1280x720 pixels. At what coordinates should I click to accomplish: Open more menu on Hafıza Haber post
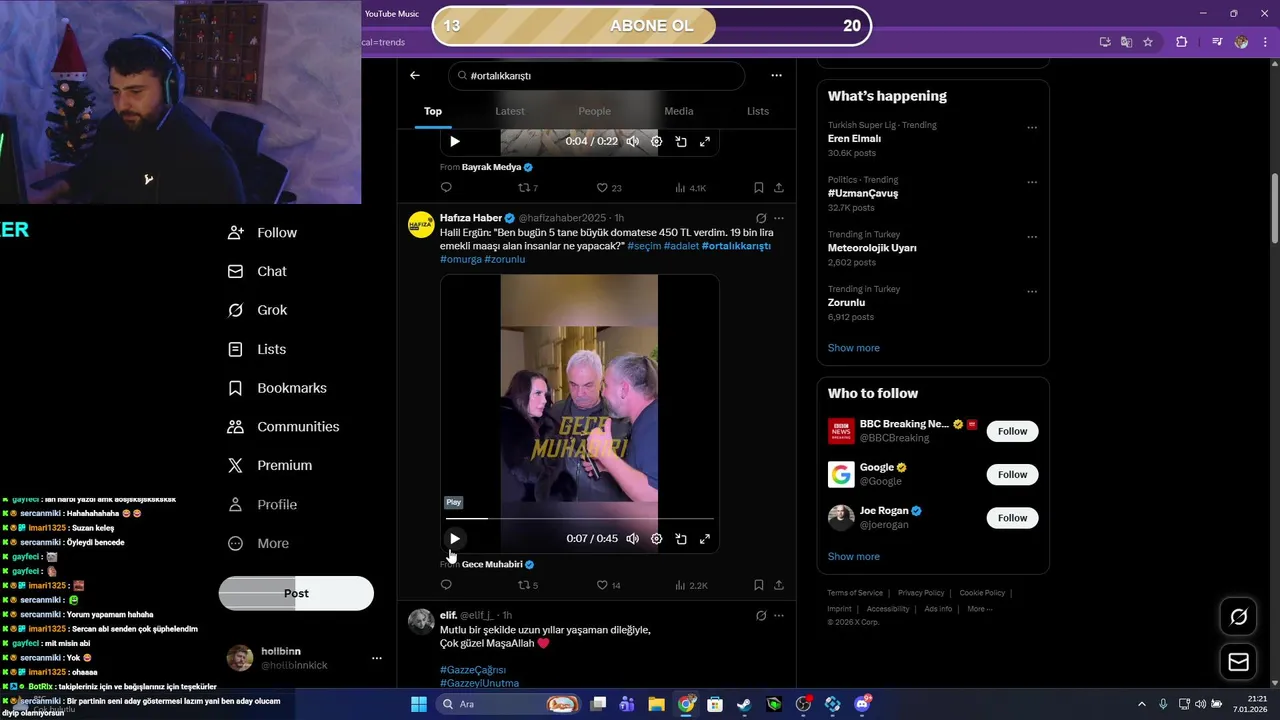[779, 218]
